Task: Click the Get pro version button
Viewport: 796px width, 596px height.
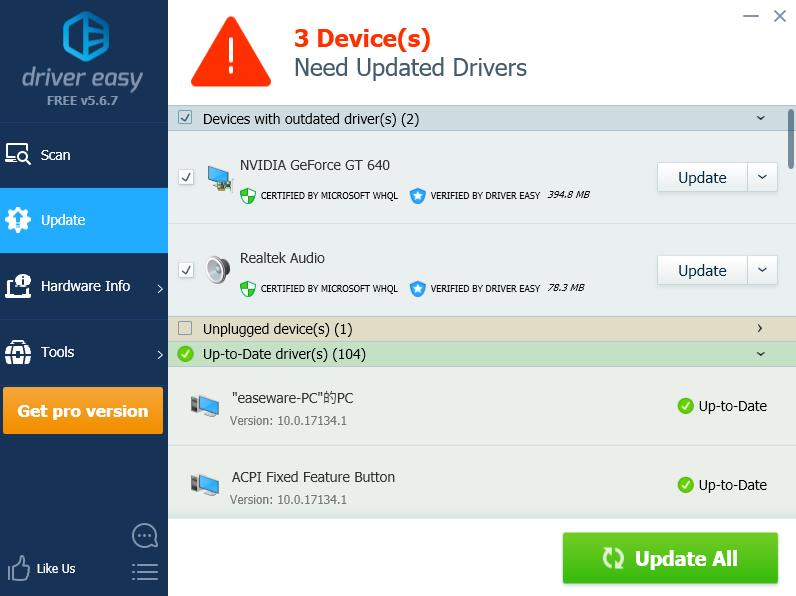Action: click(x=83, y=411)
